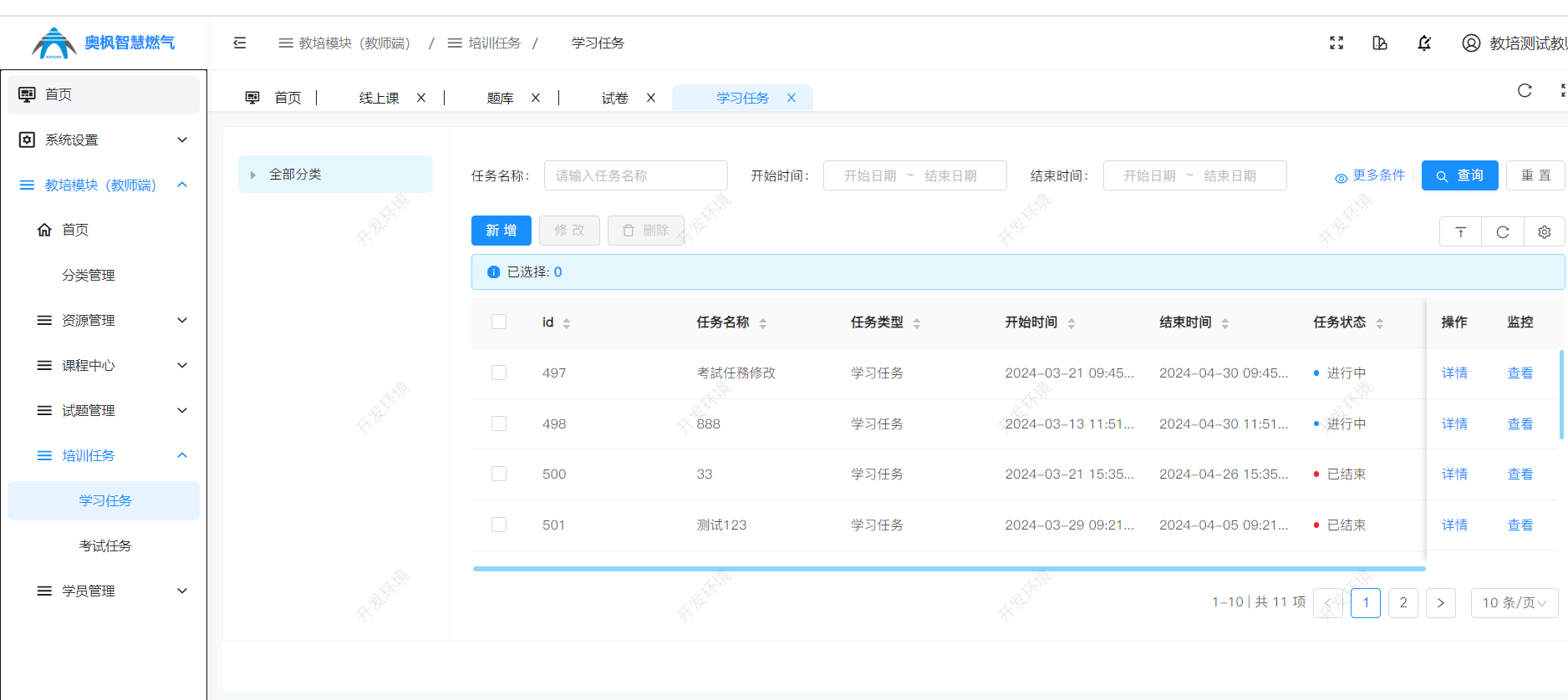This screenshot has height=700, width=1568.
Task: Toggle the select-all header checkbox
Action: 499,322
